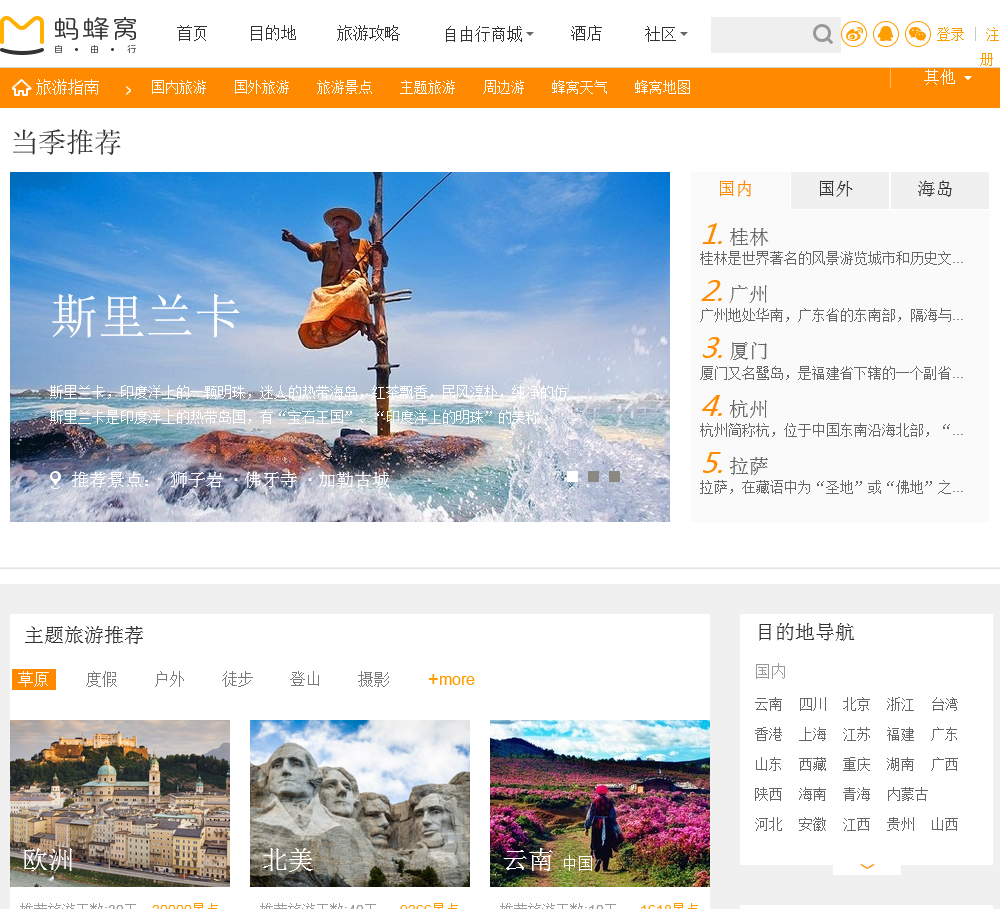Log in with Weibo icon
The height and width of the screenshot is (909, 1000).
coord(854,34)
